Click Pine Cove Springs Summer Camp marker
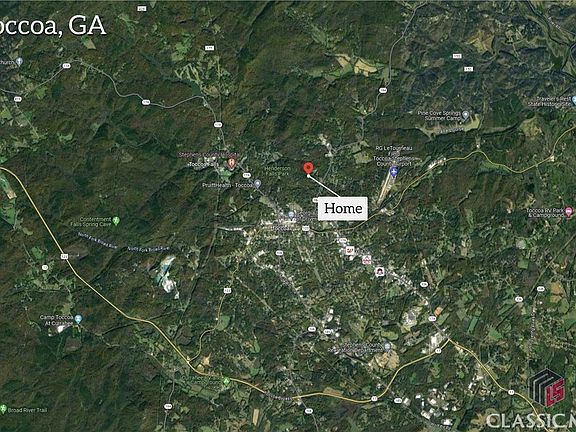The image size is (576, 432). 465,115
